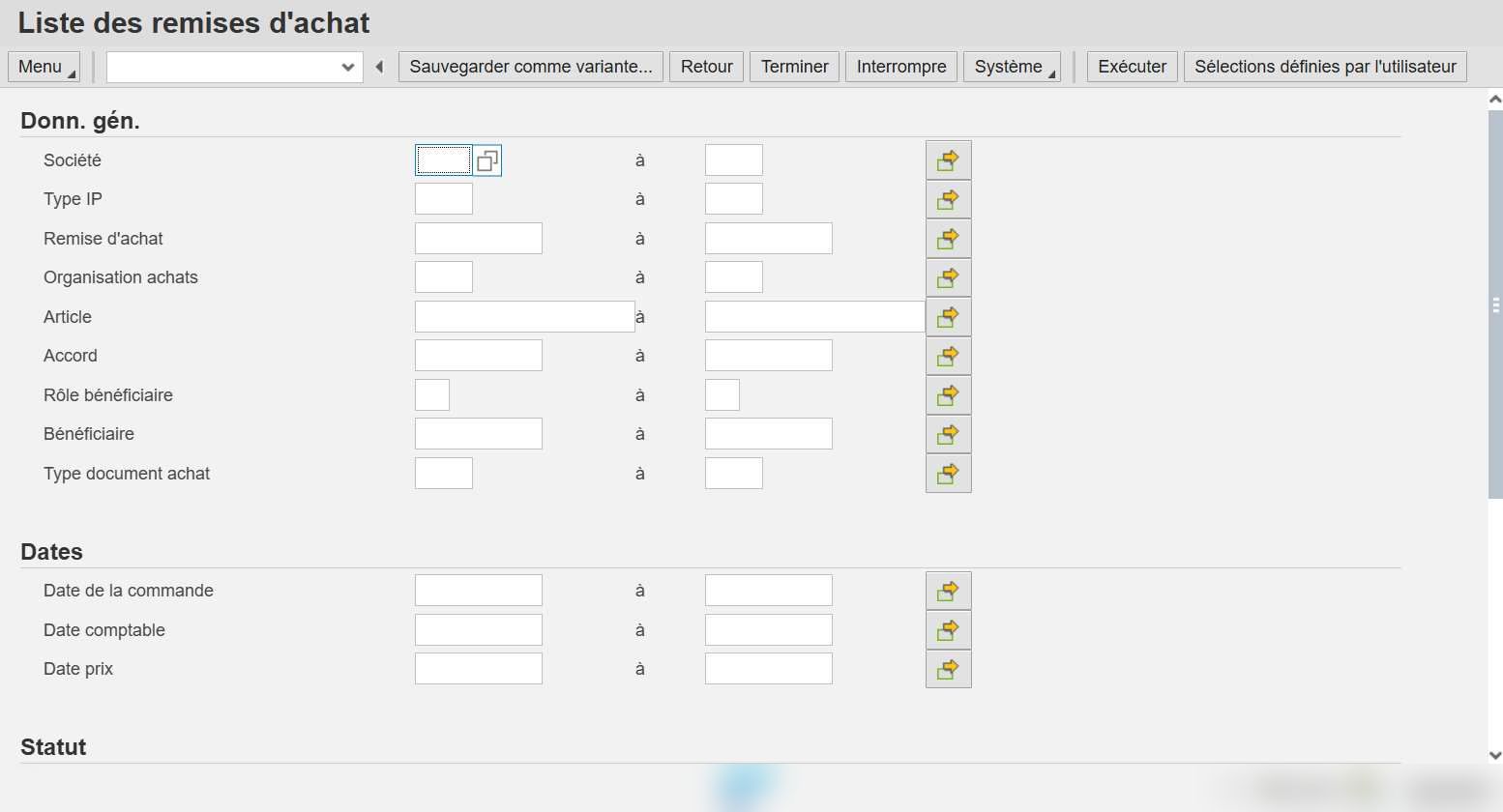1503x812 pixels.
Task: Open multiple selection for Article
Action: point(948,317)
